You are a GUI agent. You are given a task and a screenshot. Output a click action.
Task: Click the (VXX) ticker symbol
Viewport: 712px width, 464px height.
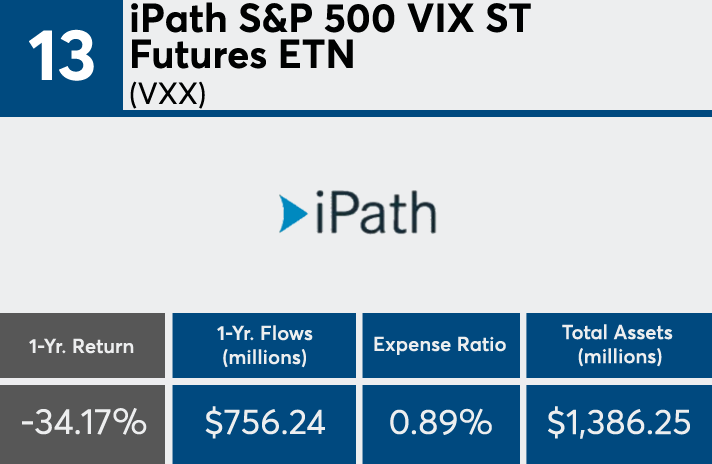[167, 95]
